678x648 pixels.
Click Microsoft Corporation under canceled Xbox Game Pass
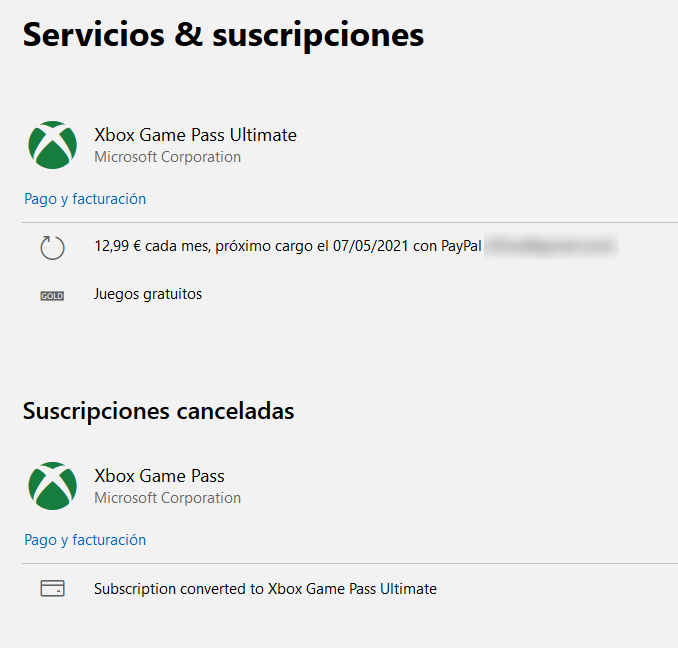tap(168, 498)
